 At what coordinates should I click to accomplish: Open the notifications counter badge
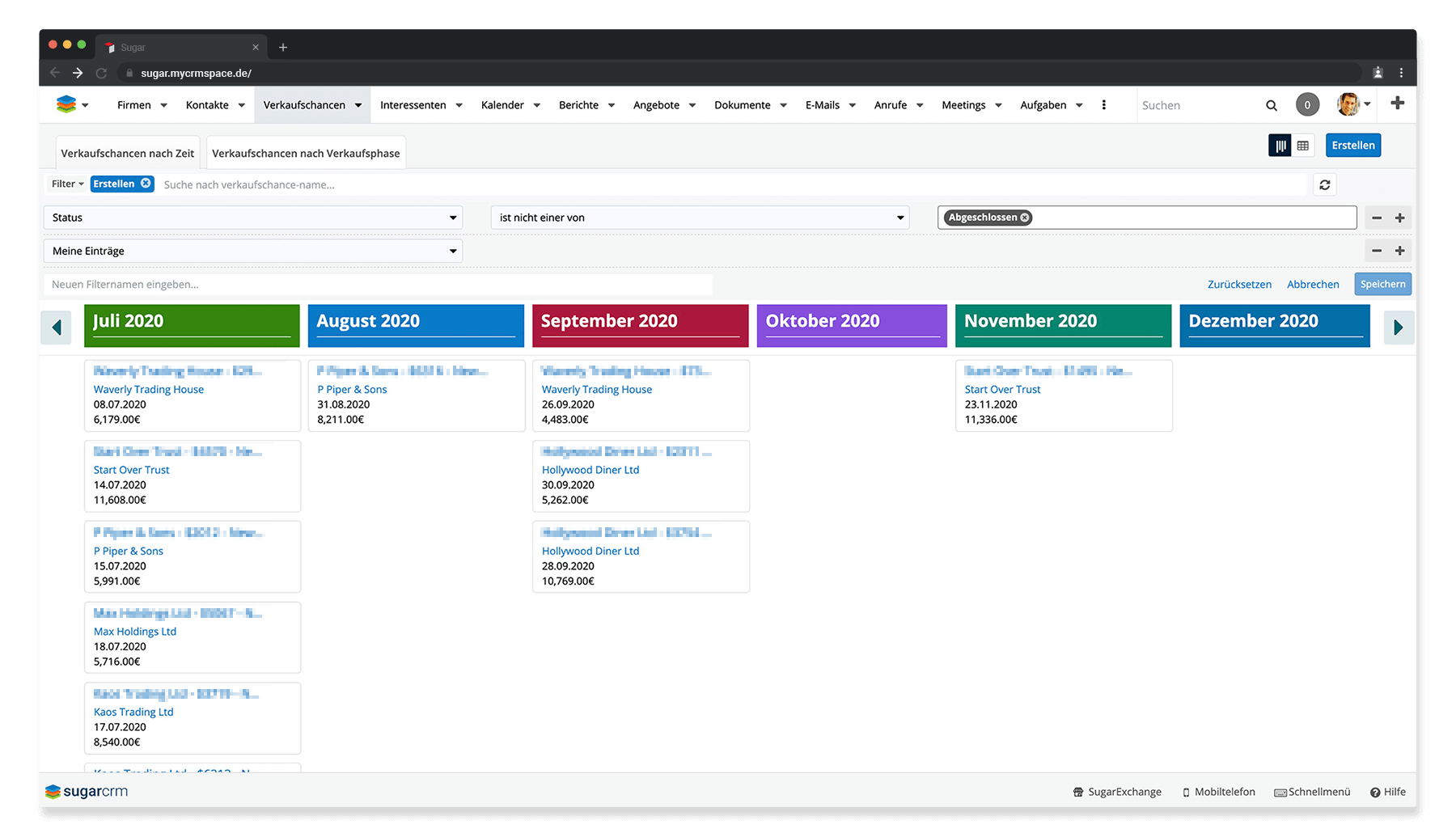click(1307, 105)
